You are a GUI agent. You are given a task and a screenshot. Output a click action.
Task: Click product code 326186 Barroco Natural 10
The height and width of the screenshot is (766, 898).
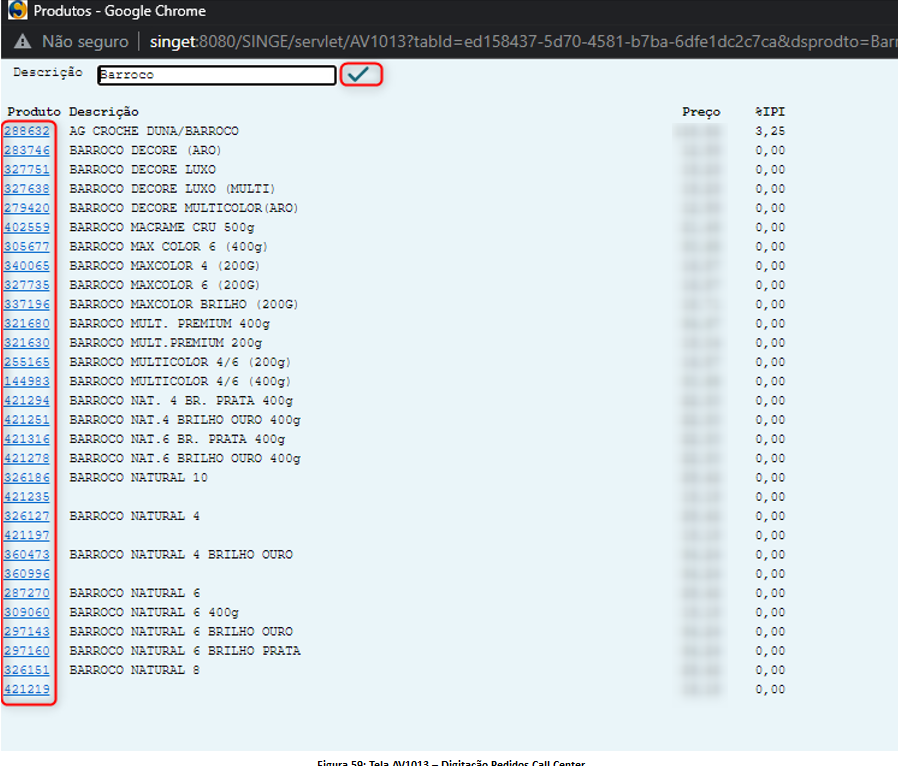coord(27,477)
